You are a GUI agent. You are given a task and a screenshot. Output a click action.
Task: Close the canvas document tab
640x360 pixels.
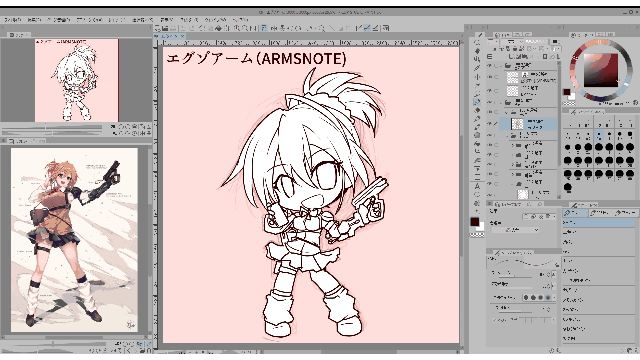pos(182,36)
